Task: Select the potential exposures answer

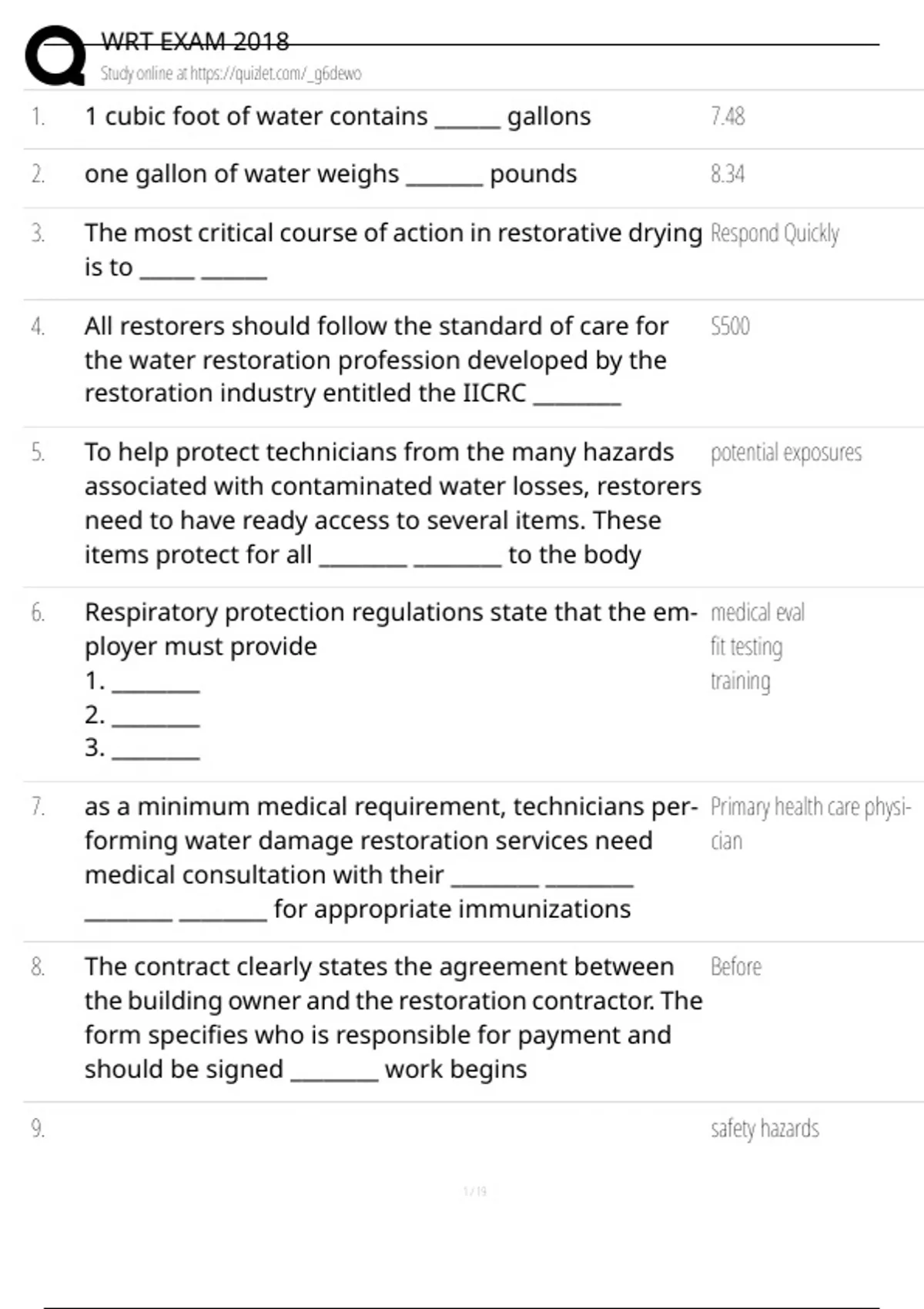Action: 786,453
